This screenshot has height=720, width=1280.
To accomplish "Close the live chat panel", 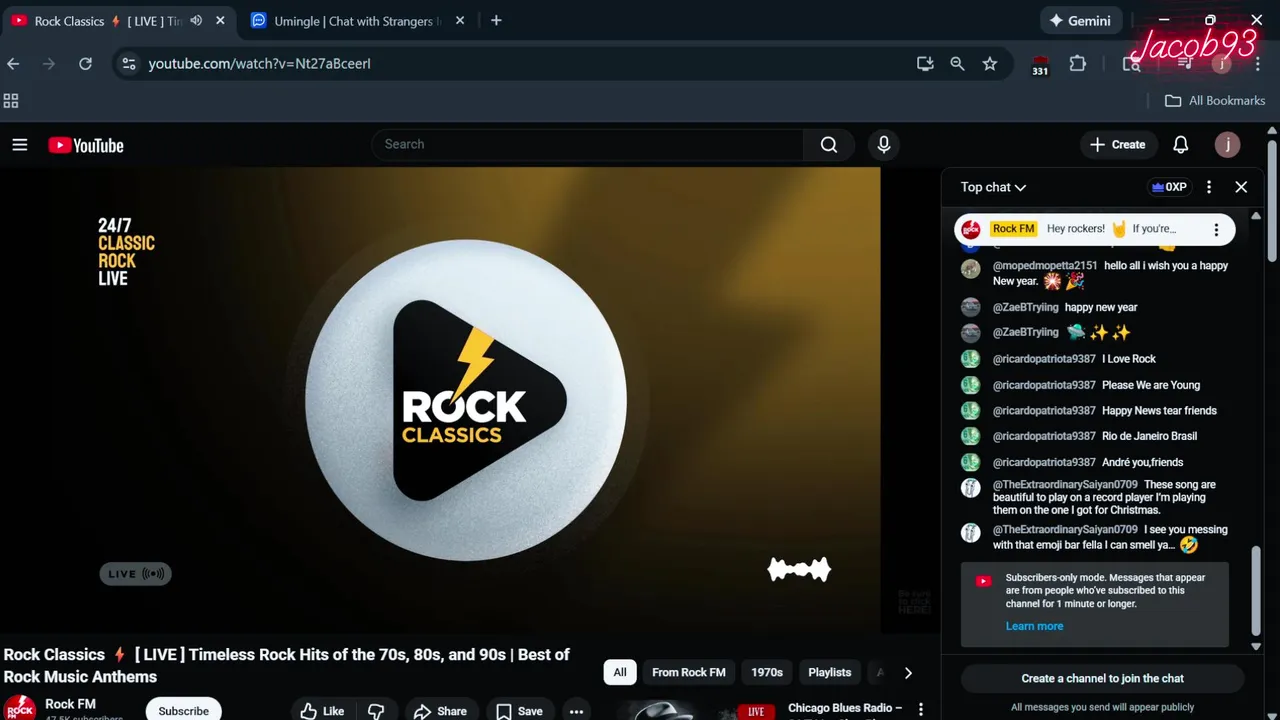I will (1241, 187).
